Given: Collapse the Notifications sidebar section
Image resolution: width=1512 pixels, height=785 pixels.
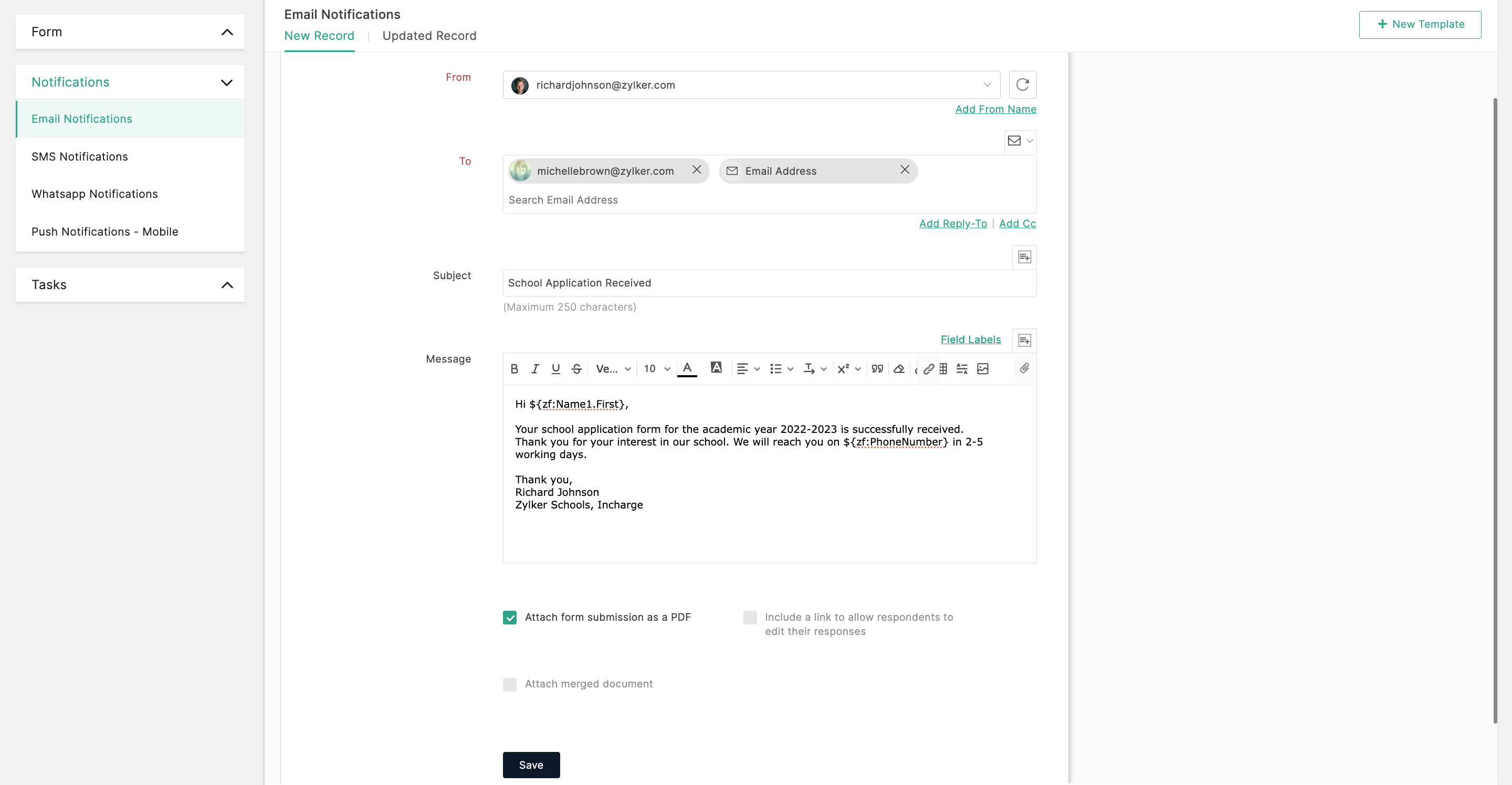Looking at the screenshot, I should [227, 82].
